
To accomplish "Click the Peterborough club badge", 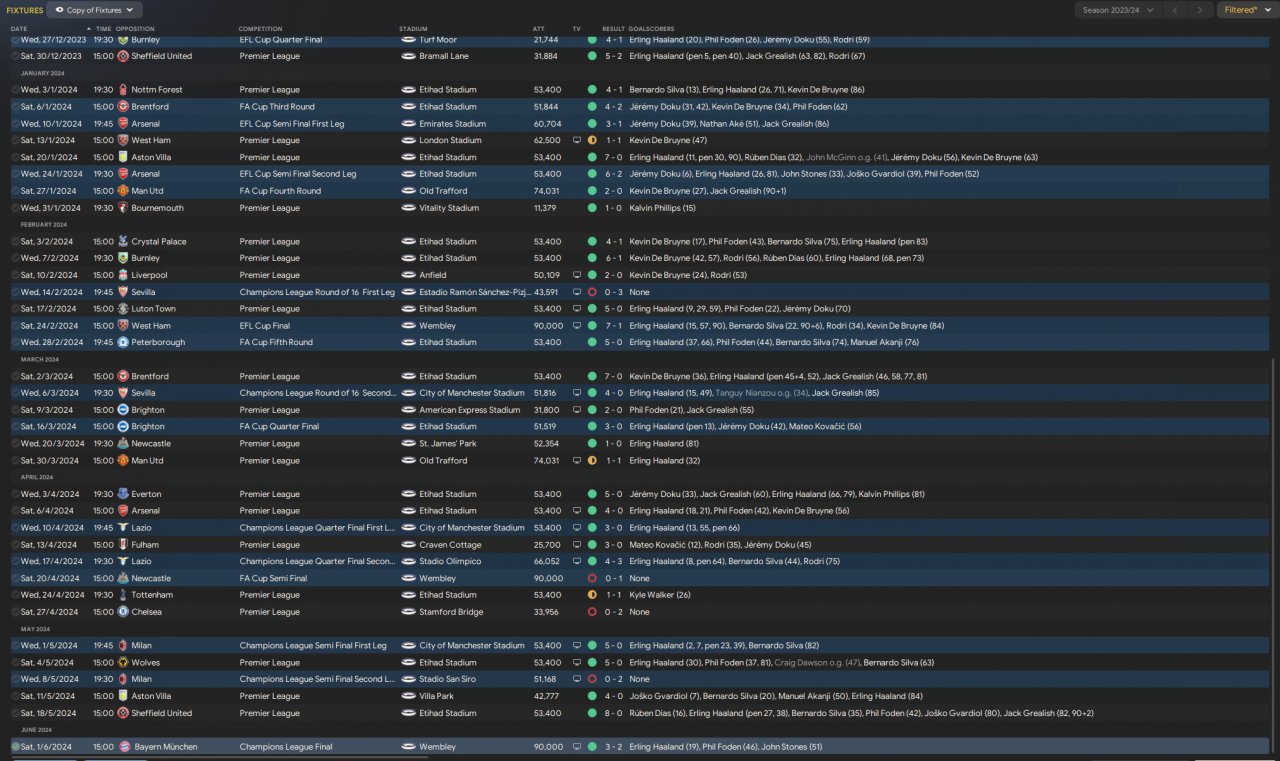I will 123,343.
